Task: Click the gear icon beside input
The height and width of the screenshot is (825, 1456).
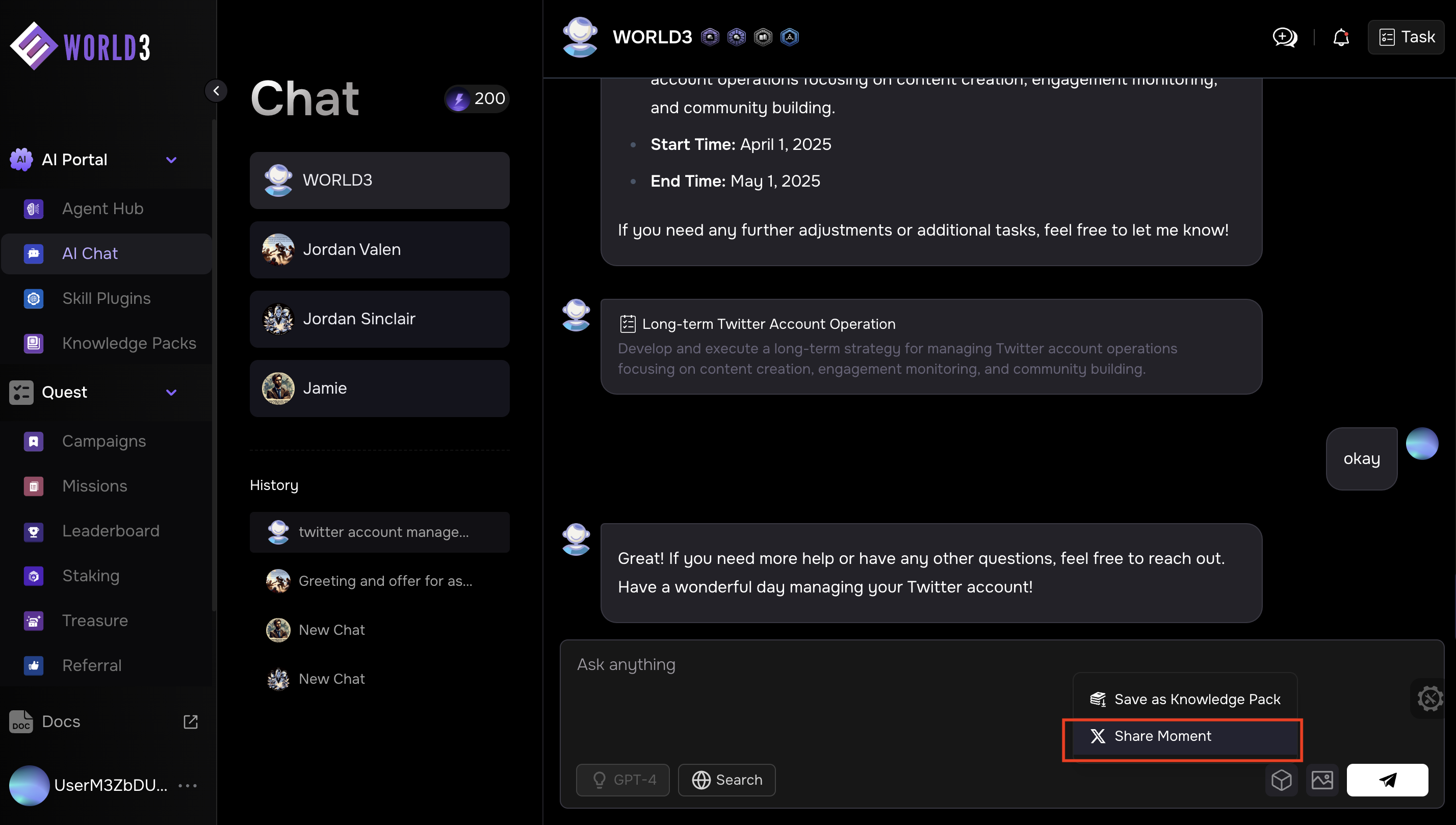Action: click(1429, 698)
